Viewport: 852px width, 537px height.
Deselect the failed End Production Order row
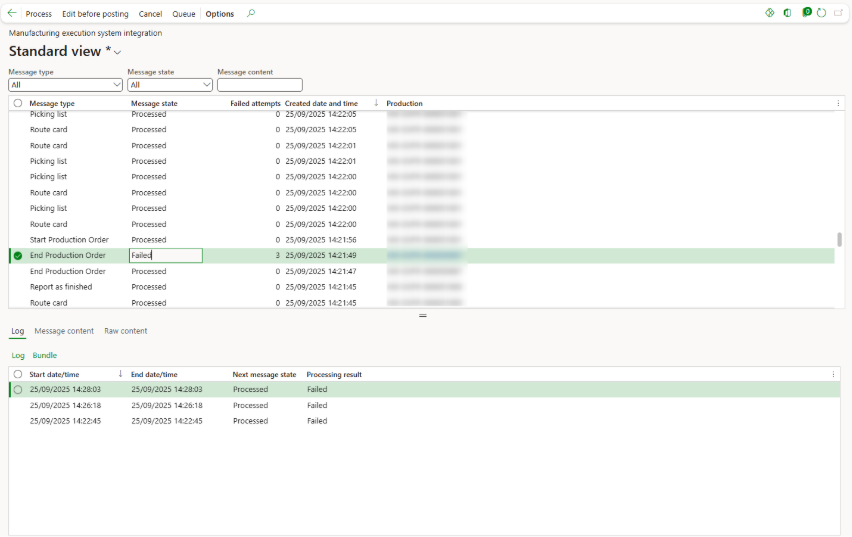tap(18, 256)
